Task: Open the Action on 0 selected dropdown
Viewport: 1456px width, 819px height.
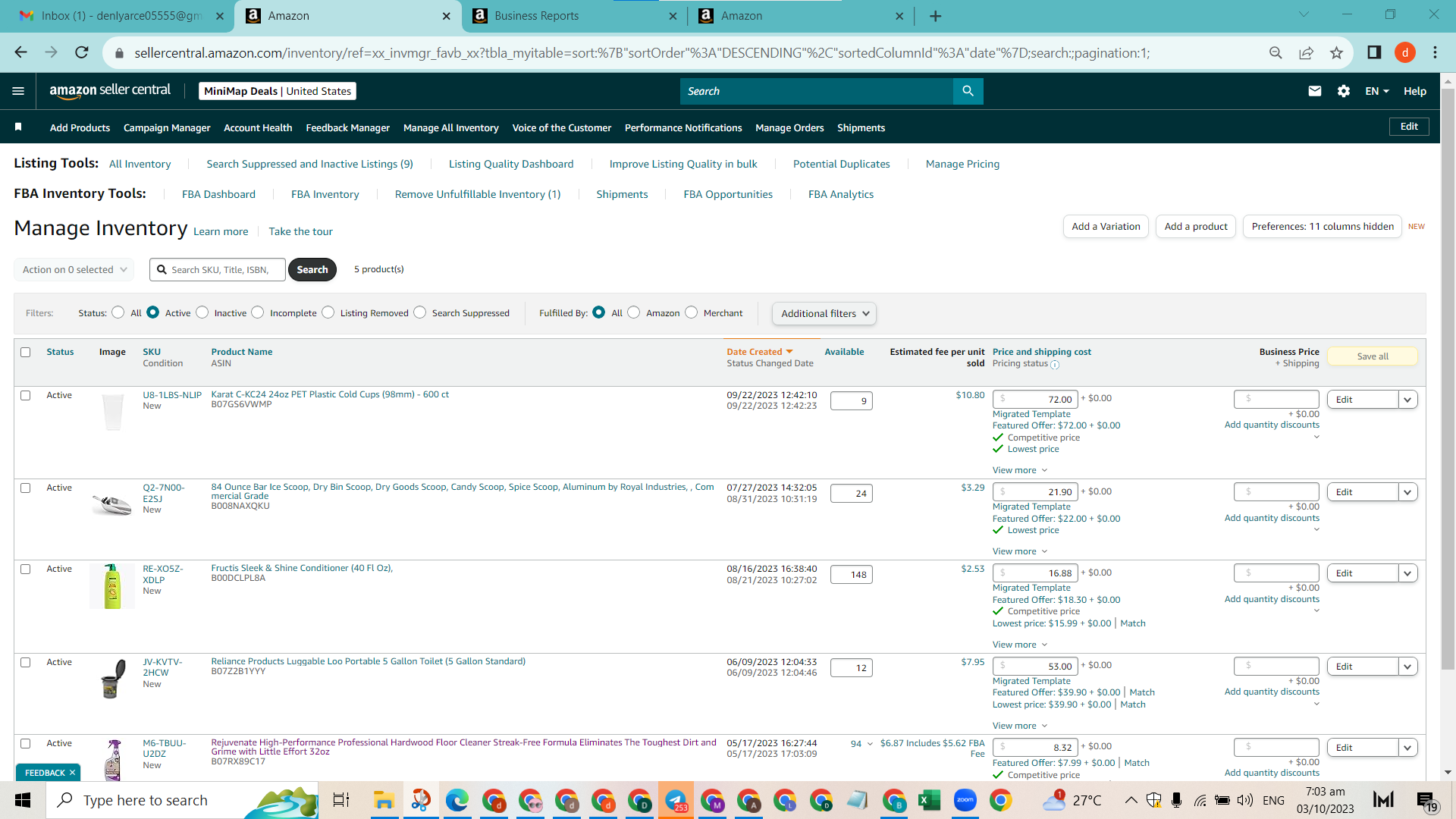Action: tap(74, 269)
